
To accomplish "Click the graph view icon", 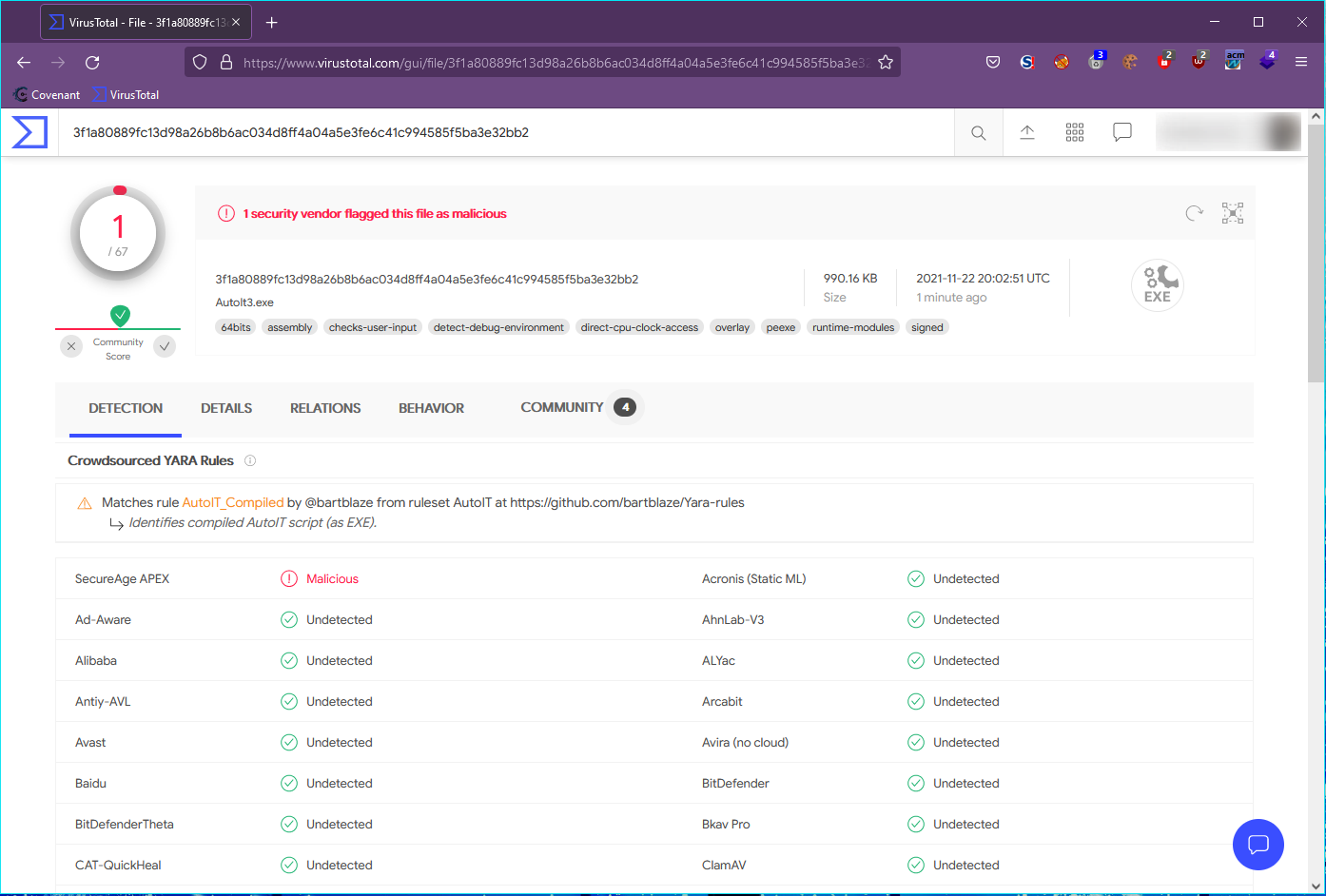I will coord(1233,213).
